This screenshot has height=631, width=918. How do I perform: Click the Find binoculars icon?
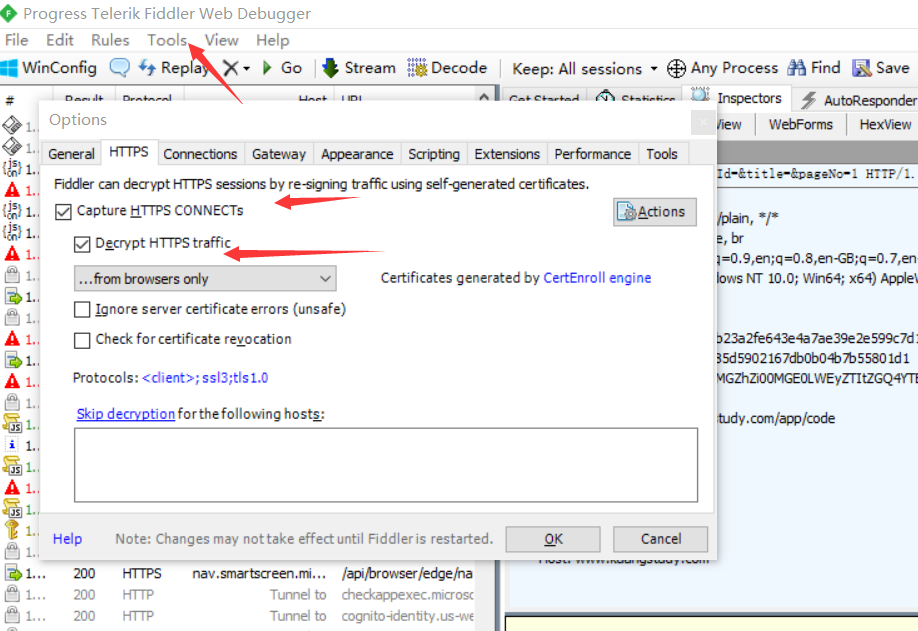pyautogui.click(x=797, y=68)
